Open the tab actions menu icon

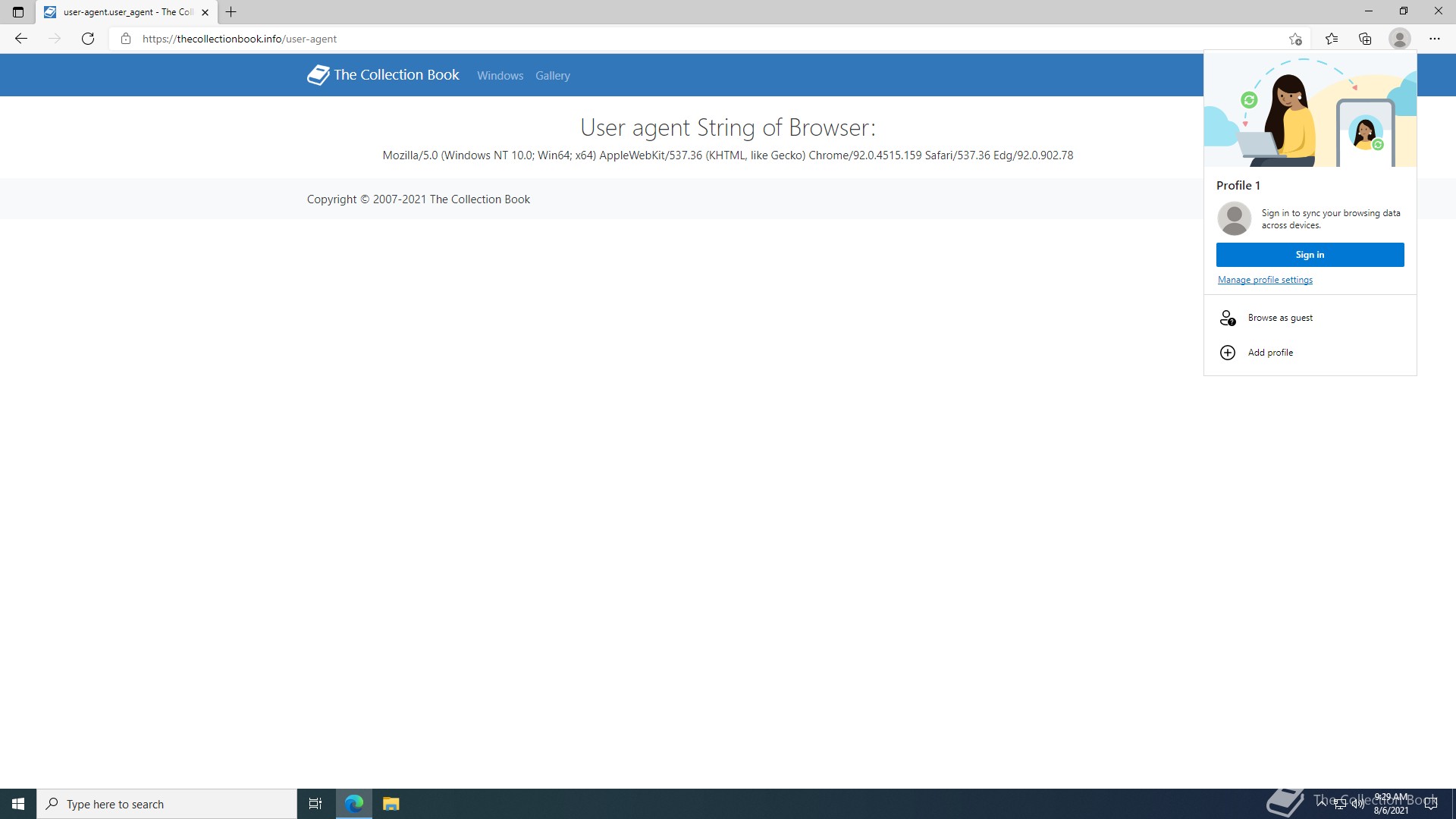click(x=18, y=12)
